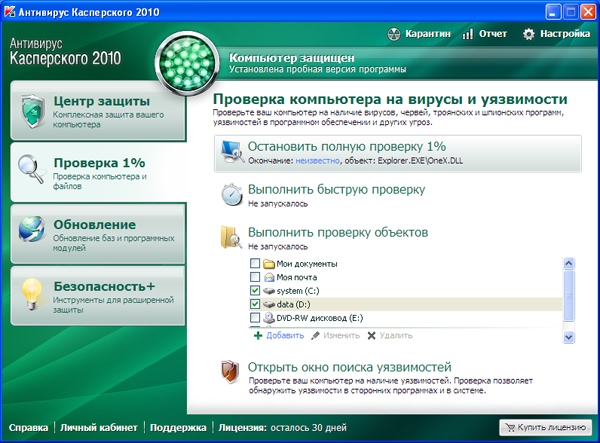
Task: Click 'Не запускалось' under objects scan
Action: (278, 247)
